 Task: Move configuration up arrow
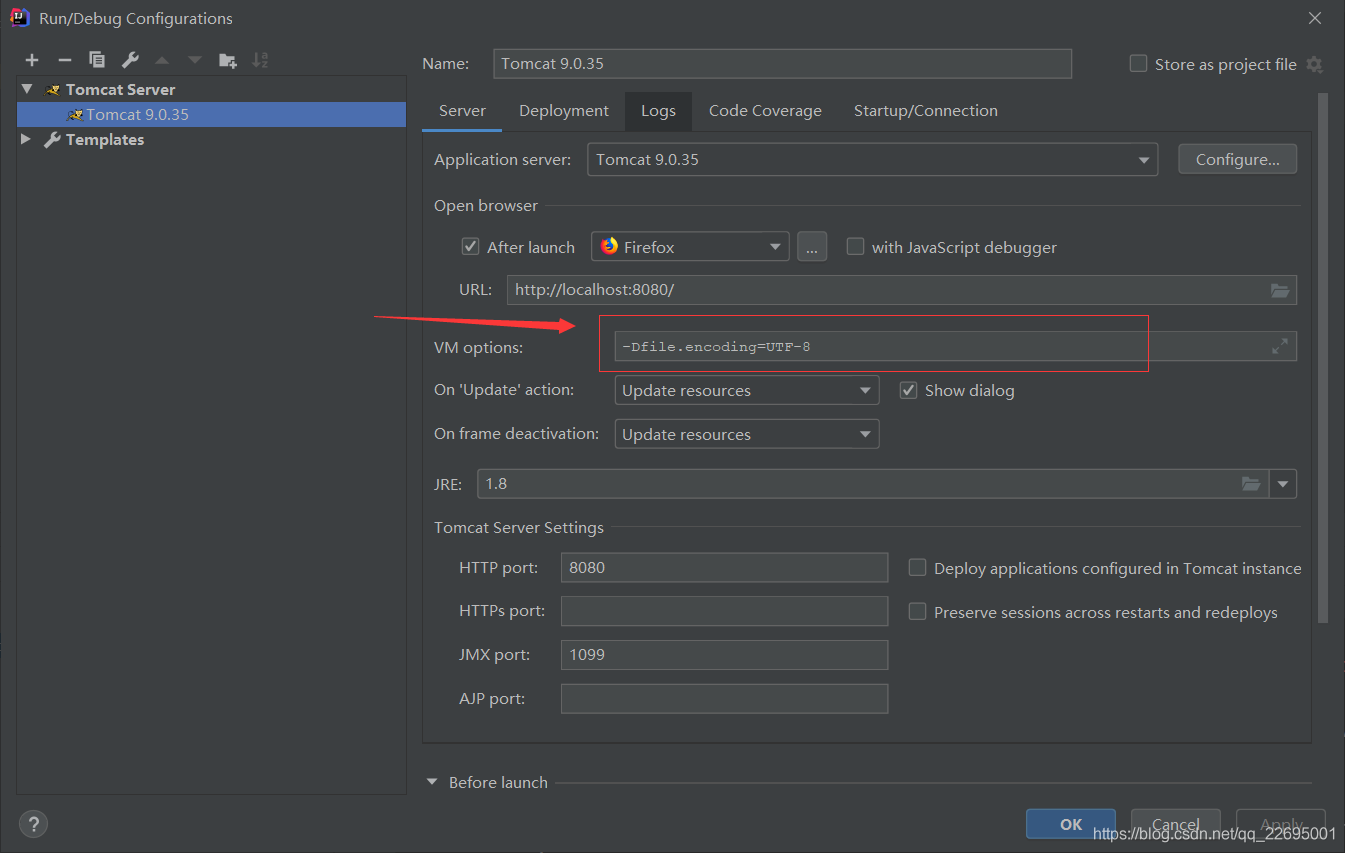click(162, 60)
